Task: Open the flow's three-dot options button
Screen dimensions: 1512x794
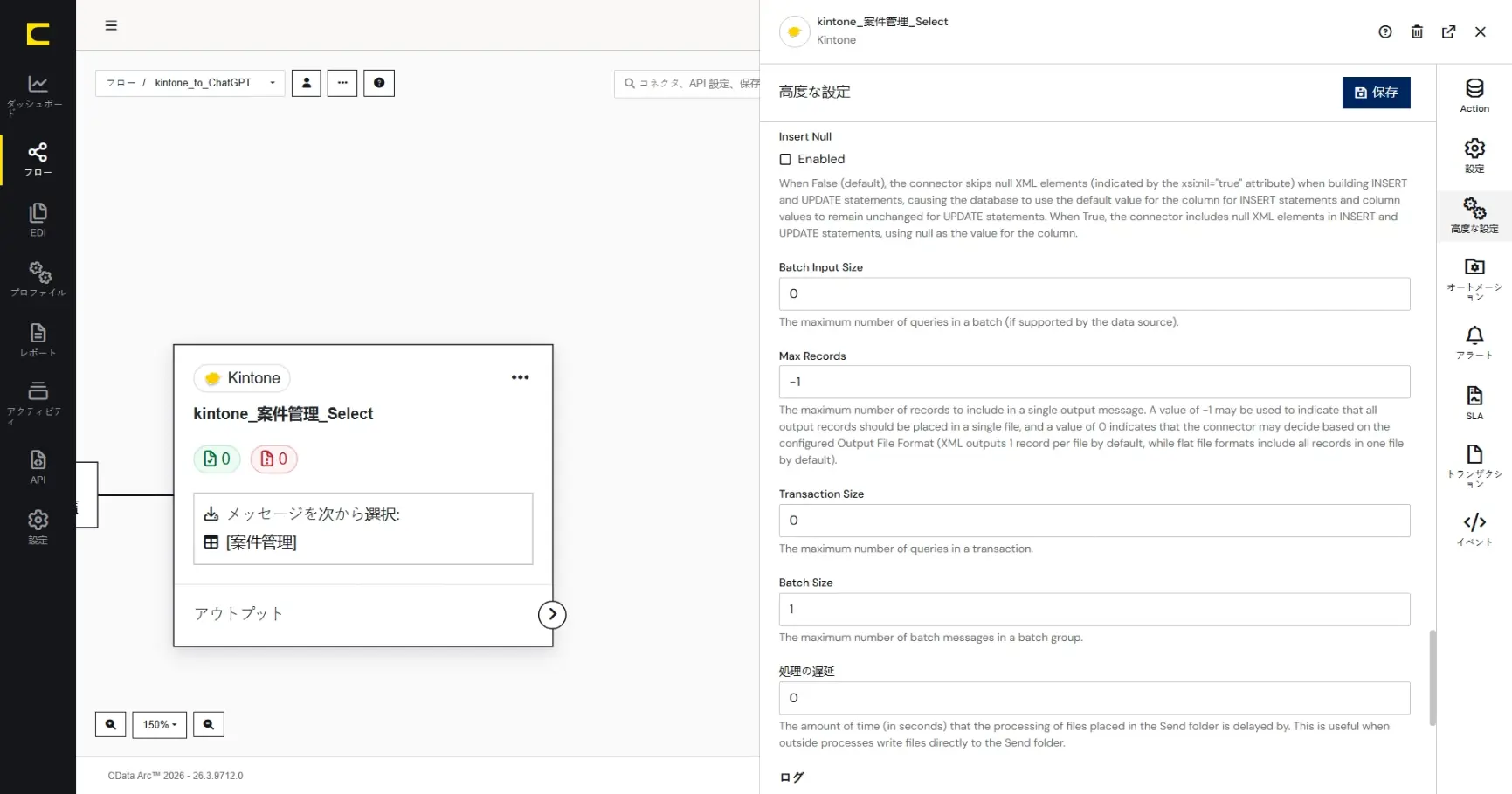Action: 342,83
